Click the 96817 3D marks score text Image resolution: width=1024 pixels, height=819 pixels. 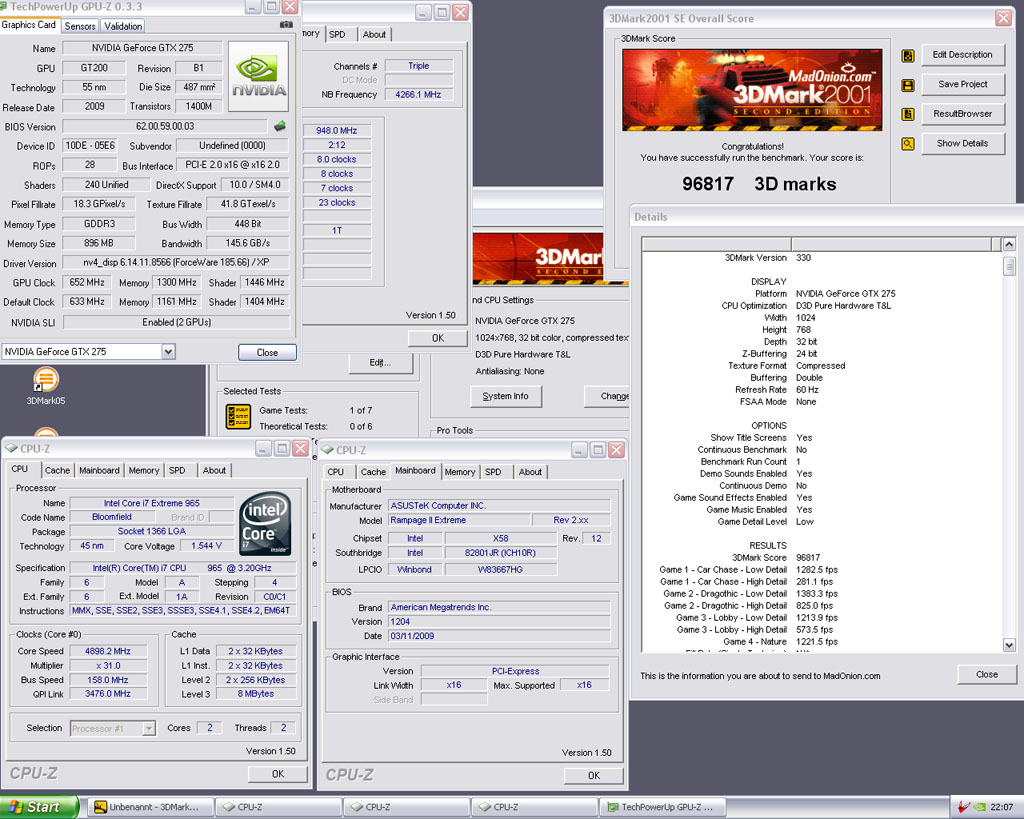(x=759, y=184)
